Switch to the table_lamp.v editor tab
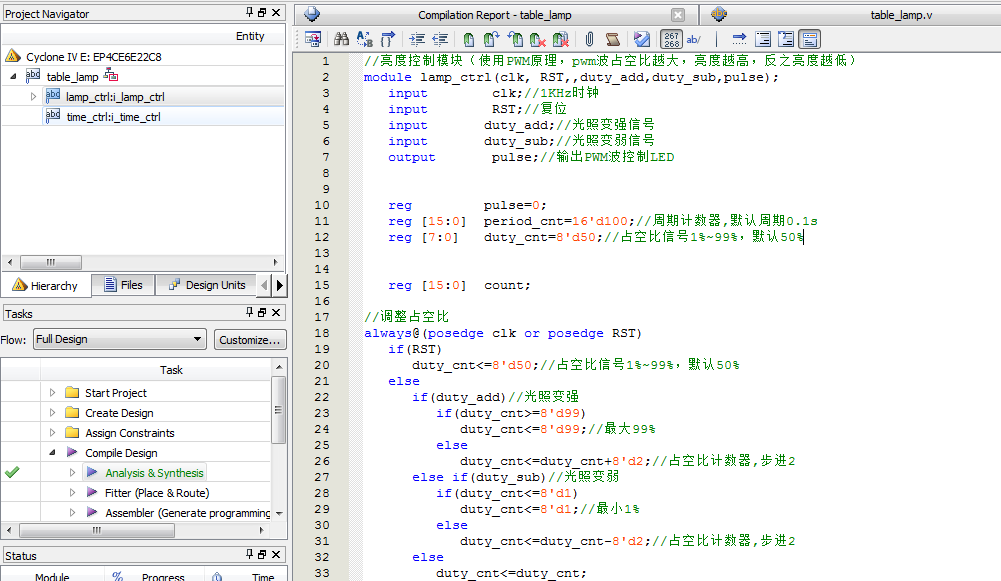This screenshot has height=581, width=1001. [901, 15]
